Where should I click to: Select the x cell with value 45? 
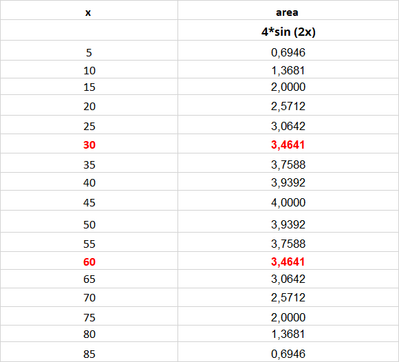click(x=89, y=201)
